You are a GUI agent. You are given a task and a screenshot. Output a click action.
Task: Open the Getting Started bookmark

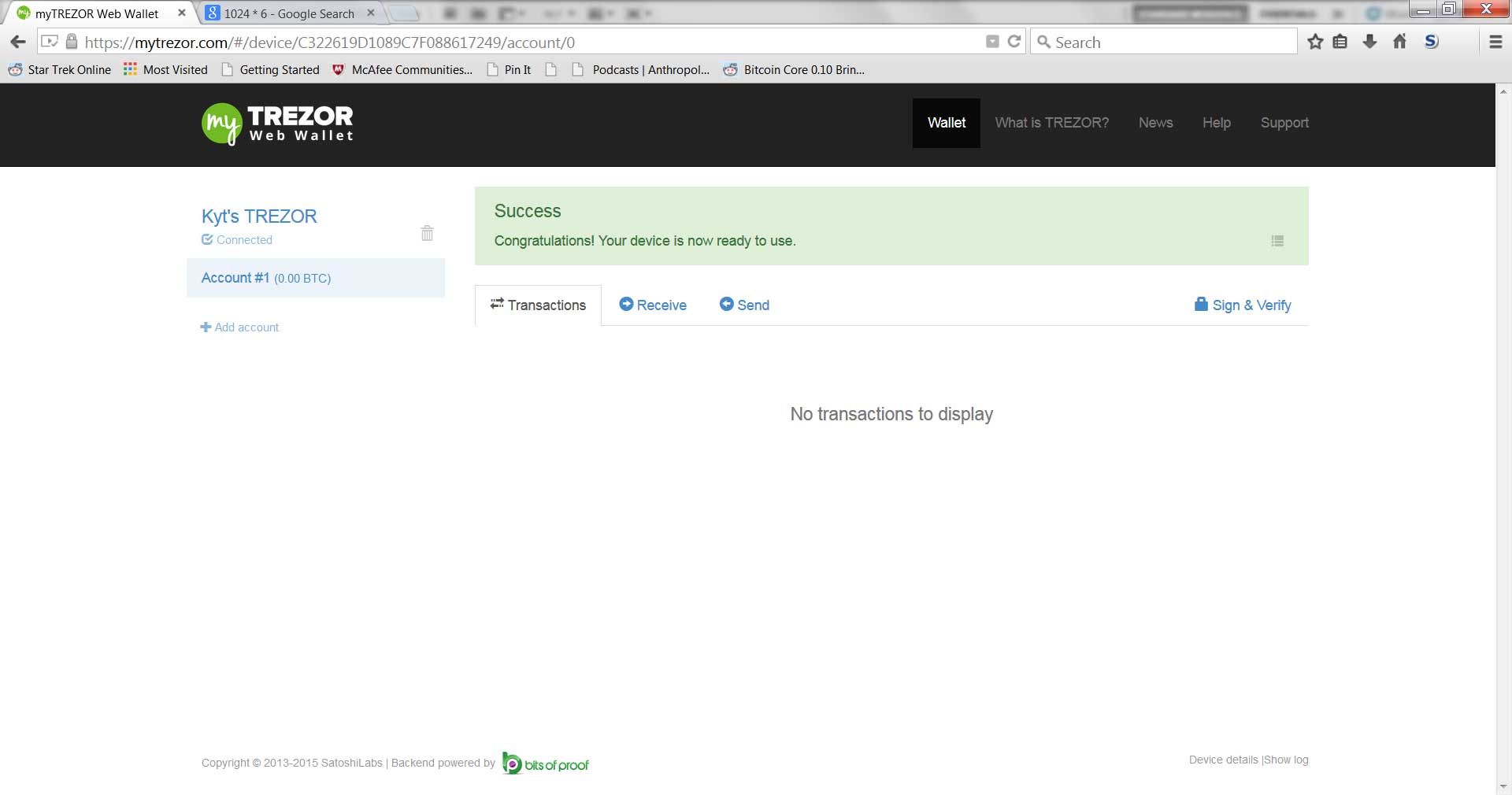(x=271, y=70)
